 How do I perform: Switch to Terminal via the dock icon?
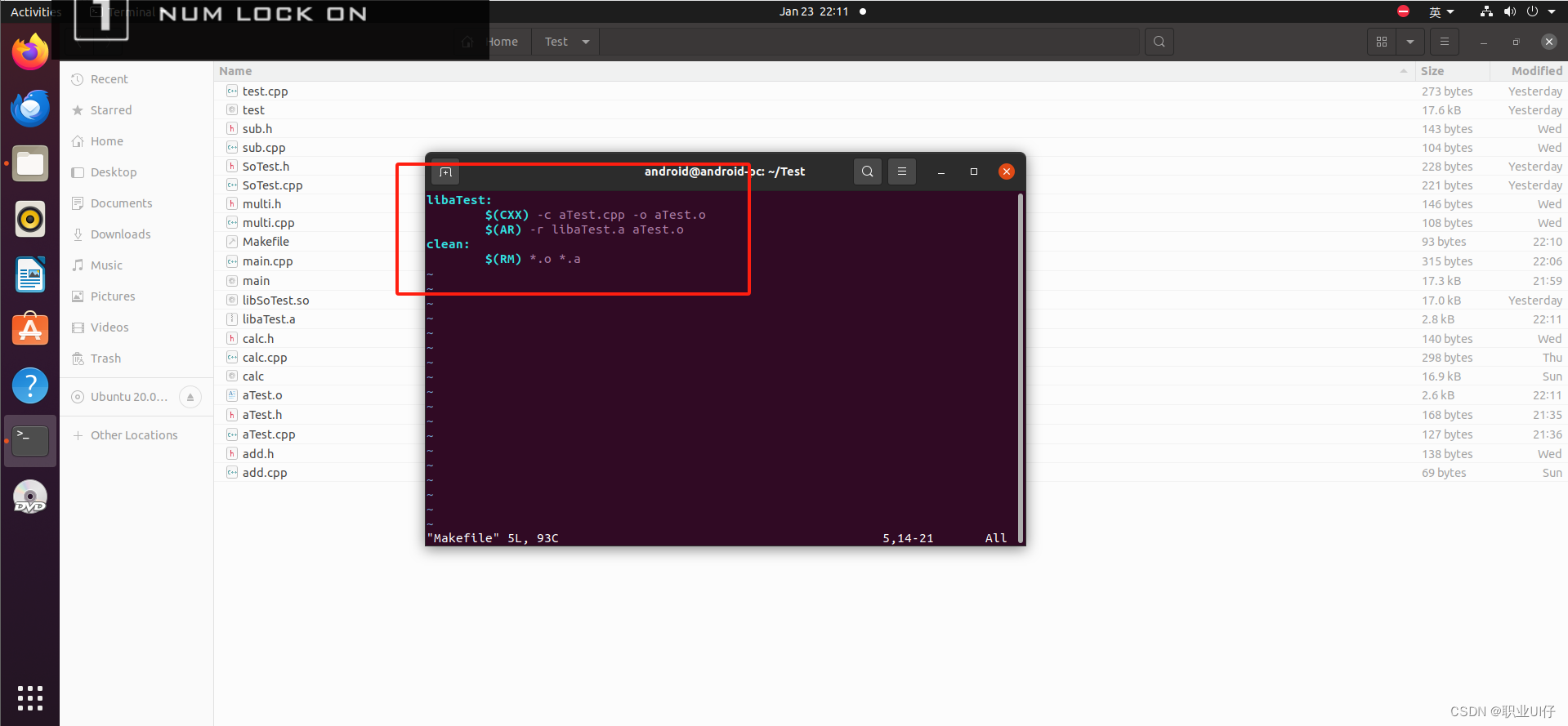pos(30,441)
